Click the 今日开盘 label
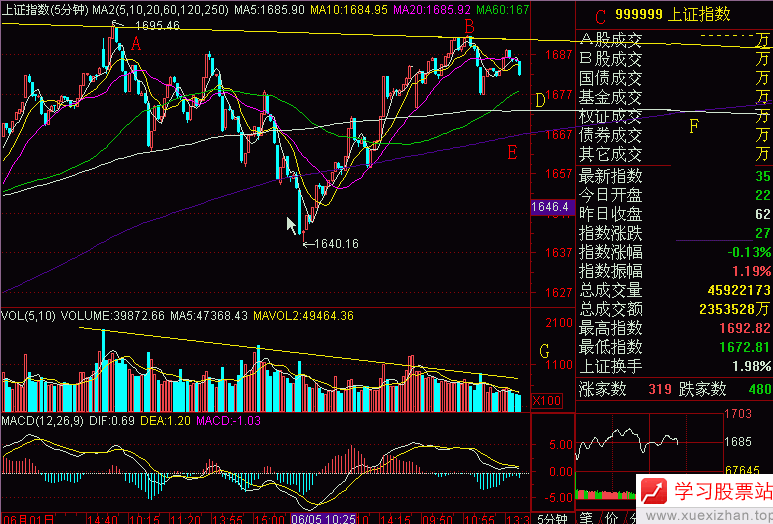773x524 pixels. (610, 195)
